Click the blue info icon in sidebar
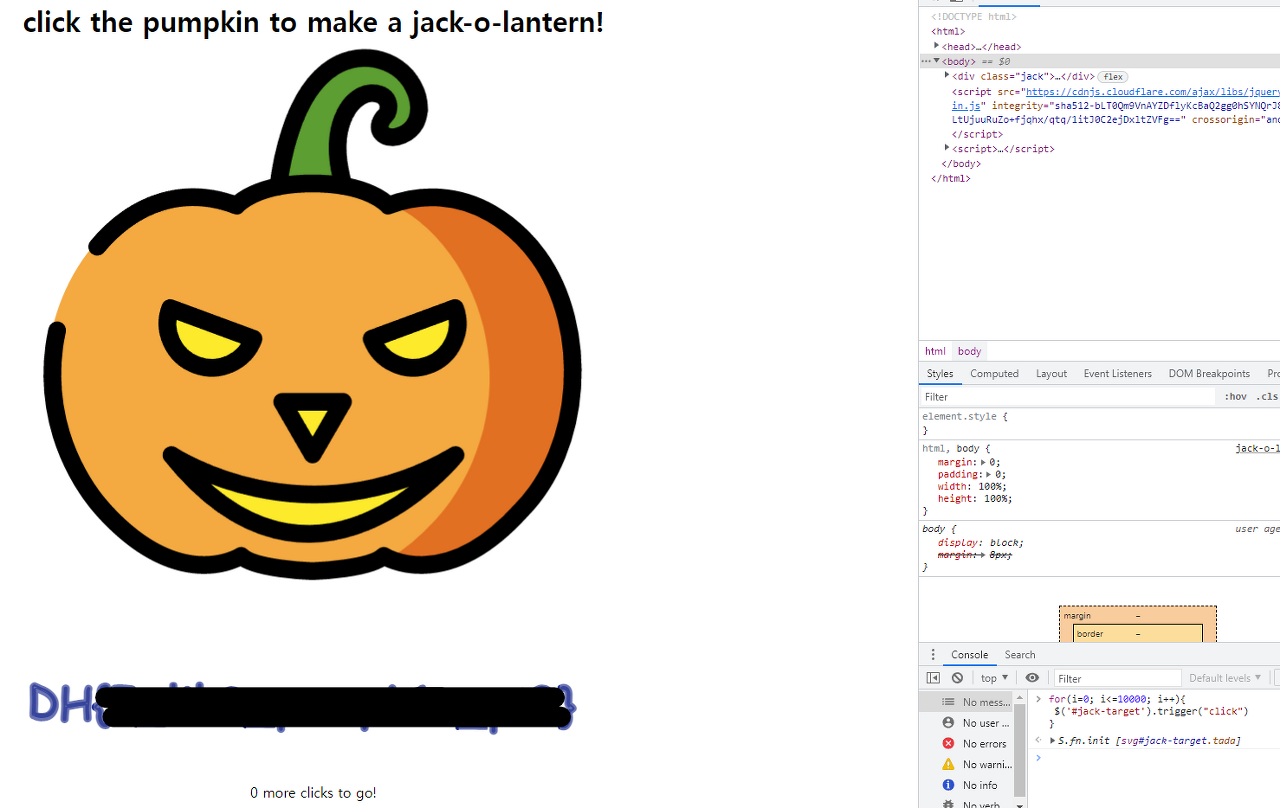The width and height of the screenshot is (1280, 808). coord(948,785)
